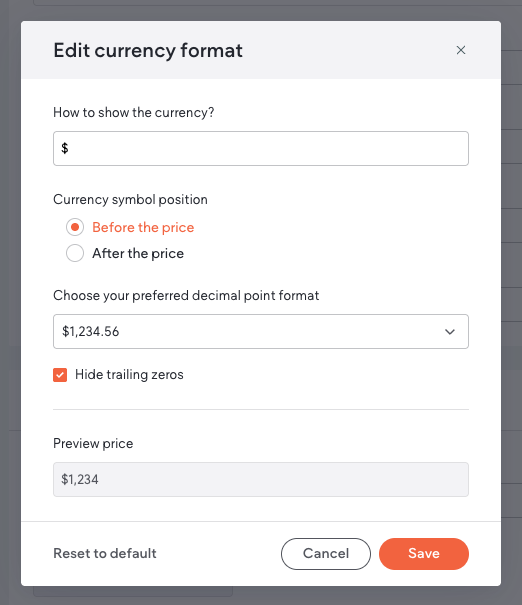Image resolution: width=522 pixels, height=605 pixels.
Task: Click the 'How to show the currency?' label
Action: click(133, 113)
